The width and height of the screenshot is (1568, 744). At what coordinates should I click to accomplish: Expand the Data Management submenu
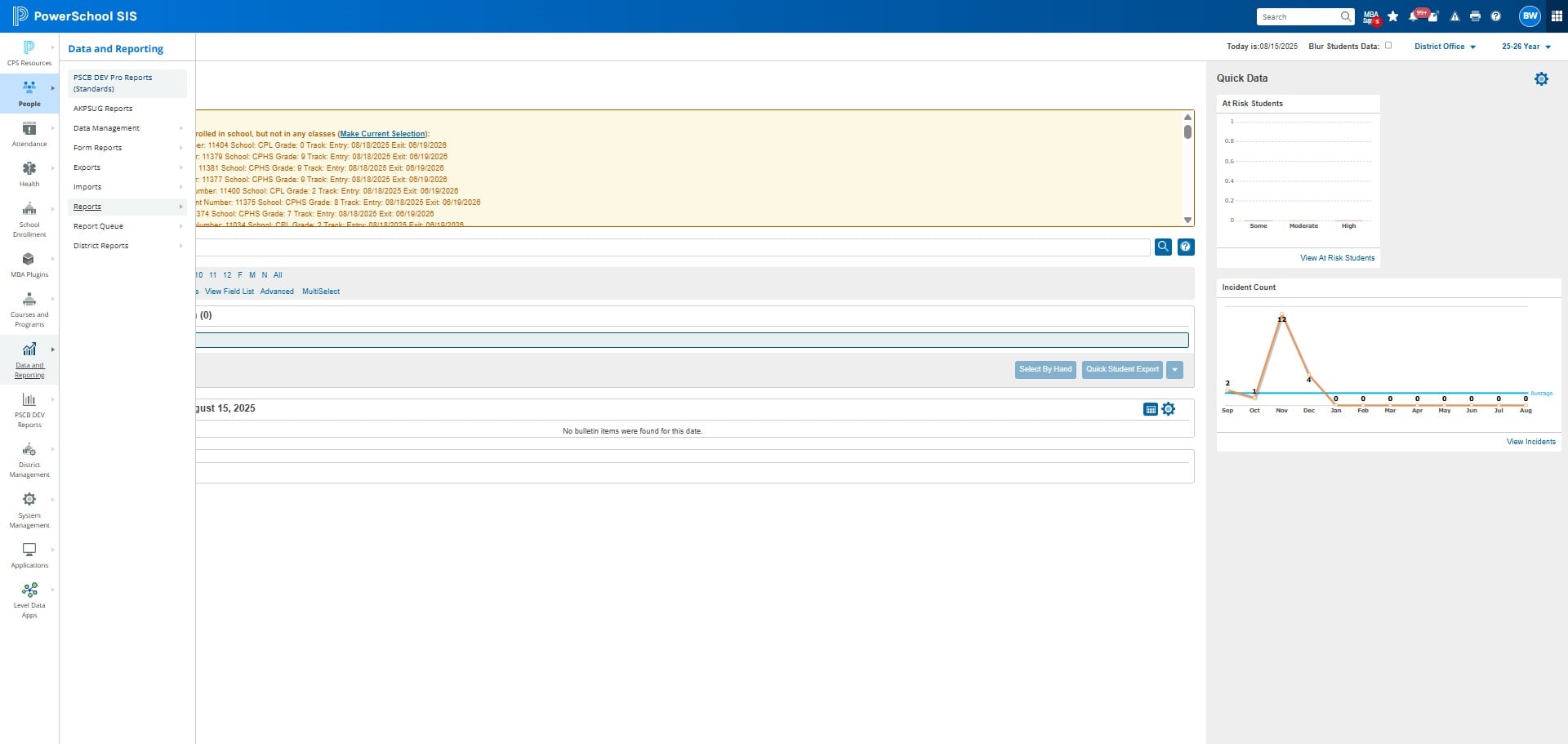[x=127, y=128]
